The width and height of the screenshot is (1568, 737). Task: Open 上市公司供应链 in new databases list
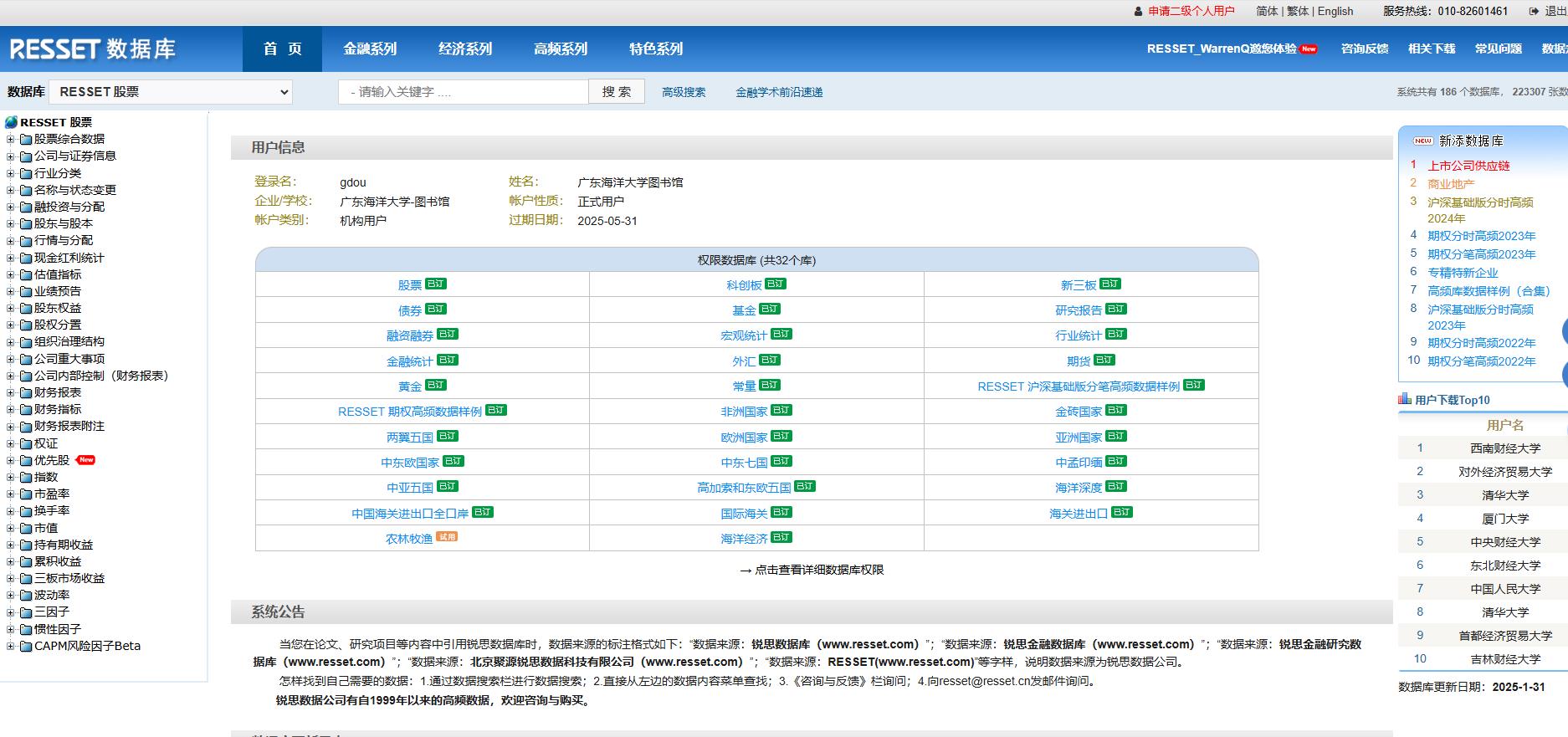point(1468,166)
